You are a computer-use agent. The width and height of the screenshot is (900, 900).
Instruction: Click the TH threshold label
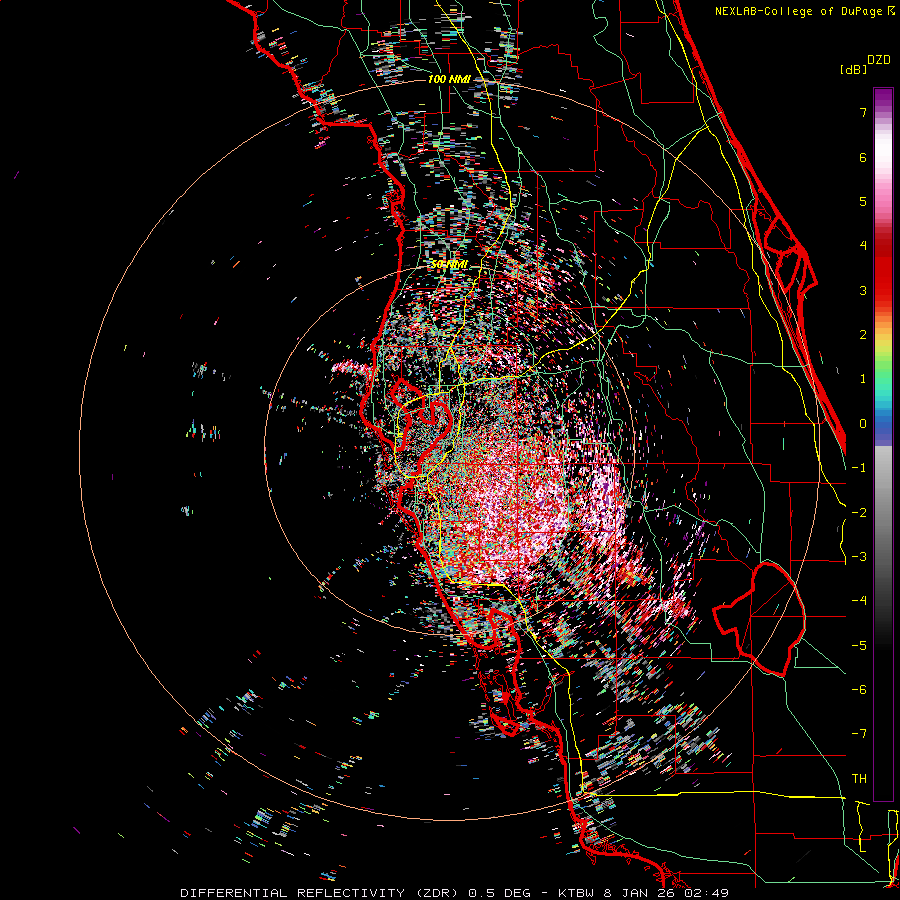tap(859, 778)
